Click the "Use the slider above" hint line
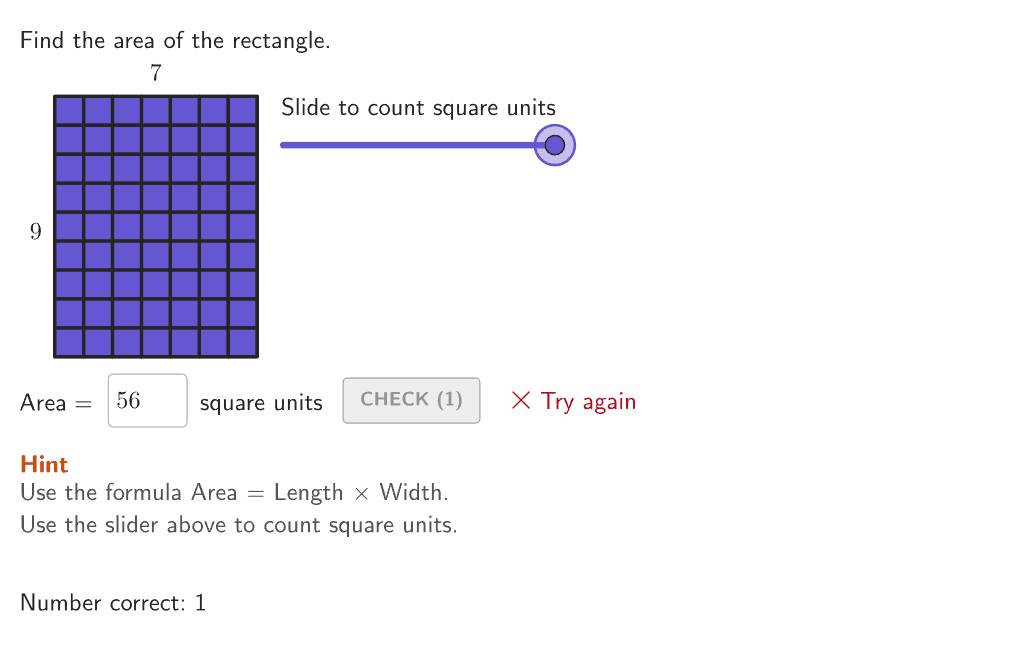This screenshot has width=1032, height=645. click(238, 525)
